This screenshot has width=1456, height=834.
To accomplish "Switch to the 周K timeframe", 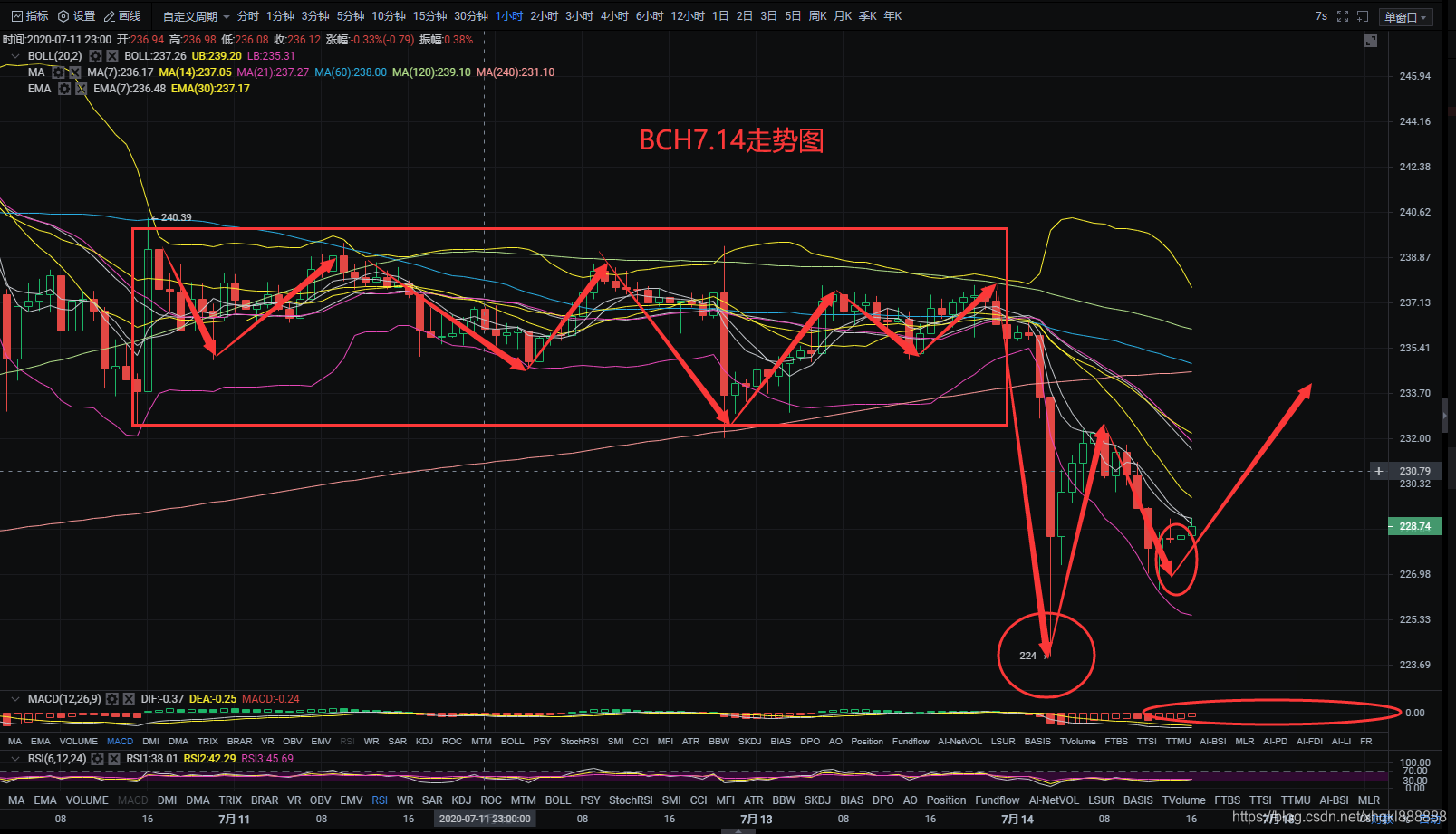I will 817,16.
